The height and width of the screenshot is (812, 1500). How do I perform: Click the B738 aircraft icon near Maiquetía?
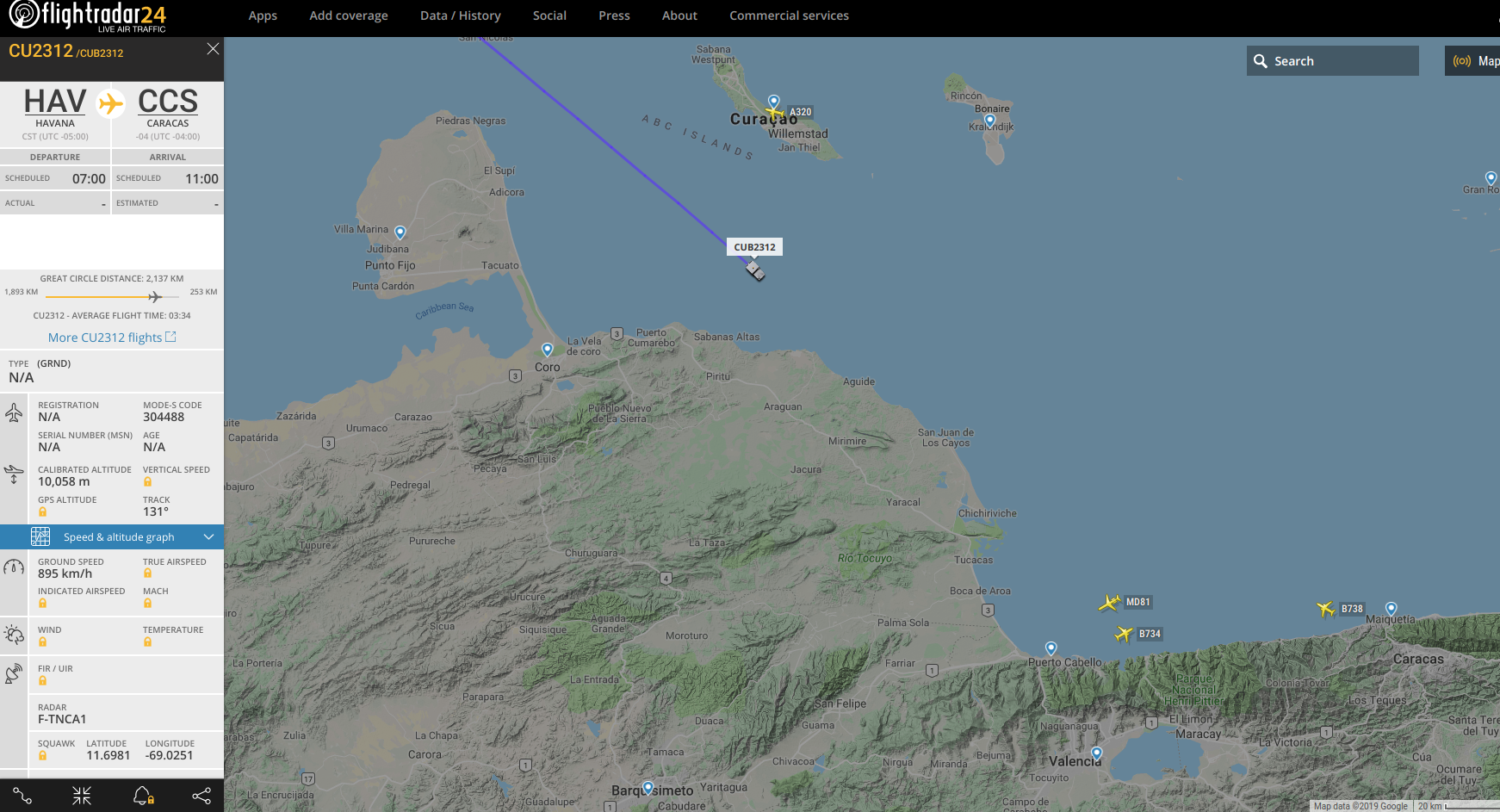click(x=1325, y=609)
